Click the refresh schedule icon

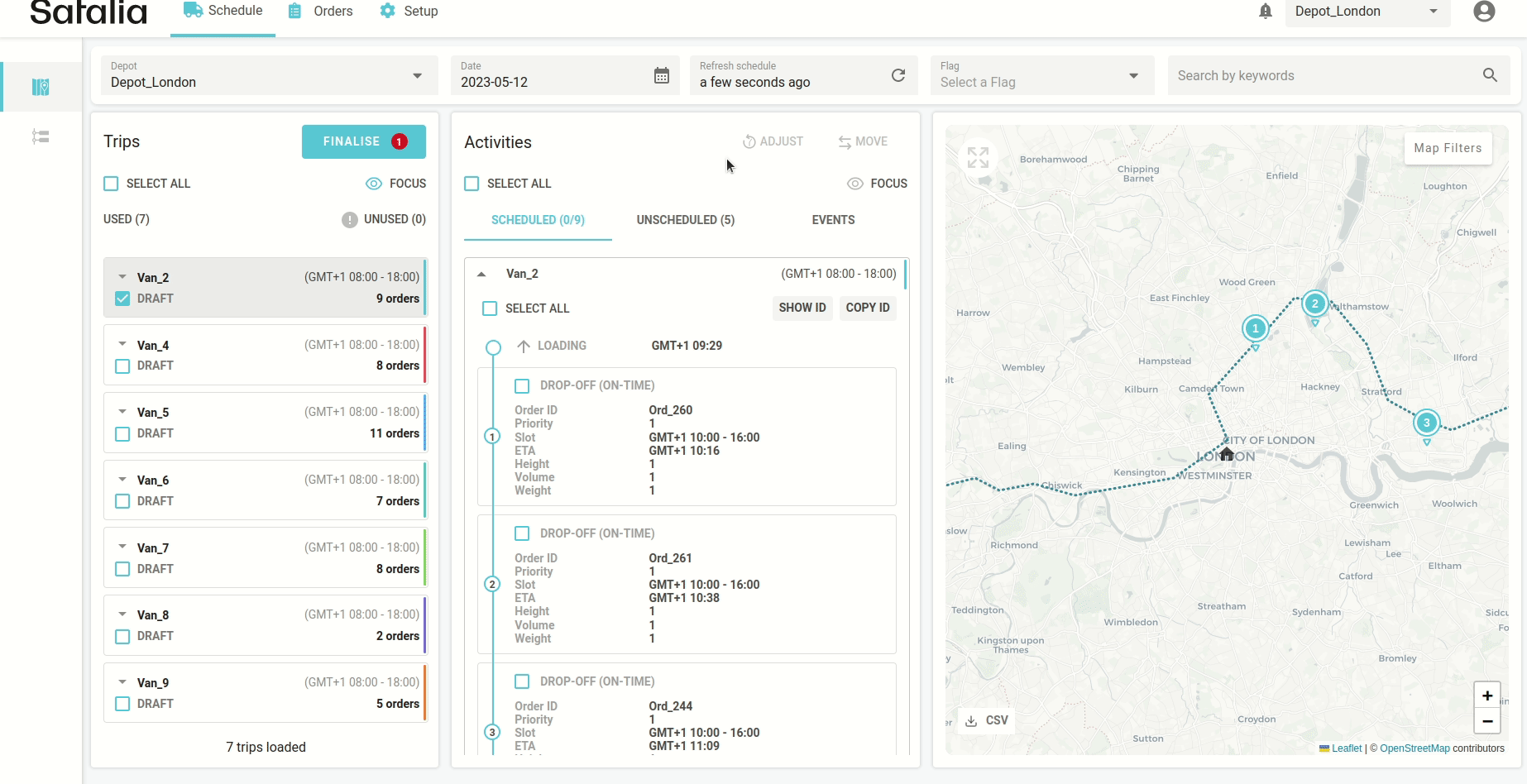tap(898, 76)
